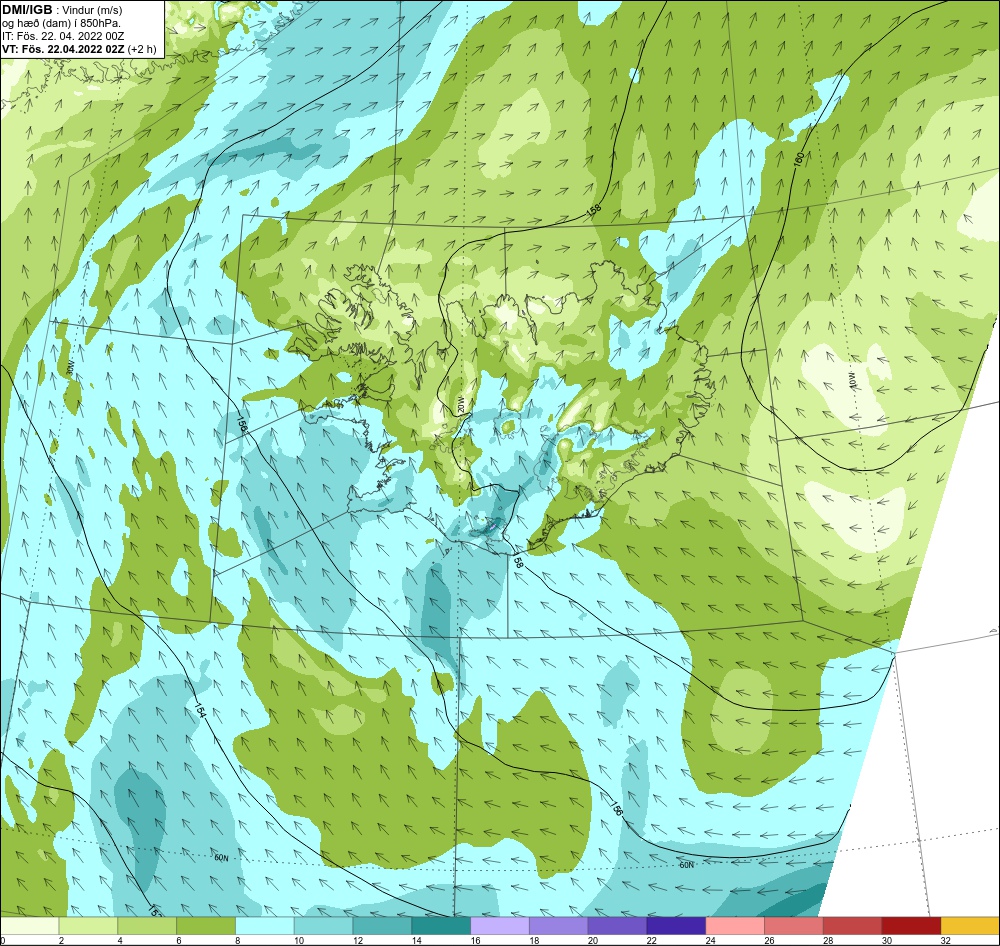Viewport: 1000px width, 946px height.
Task: Pick the 28–30 m/s red legend swatch
Action: (x=853, y=926)
